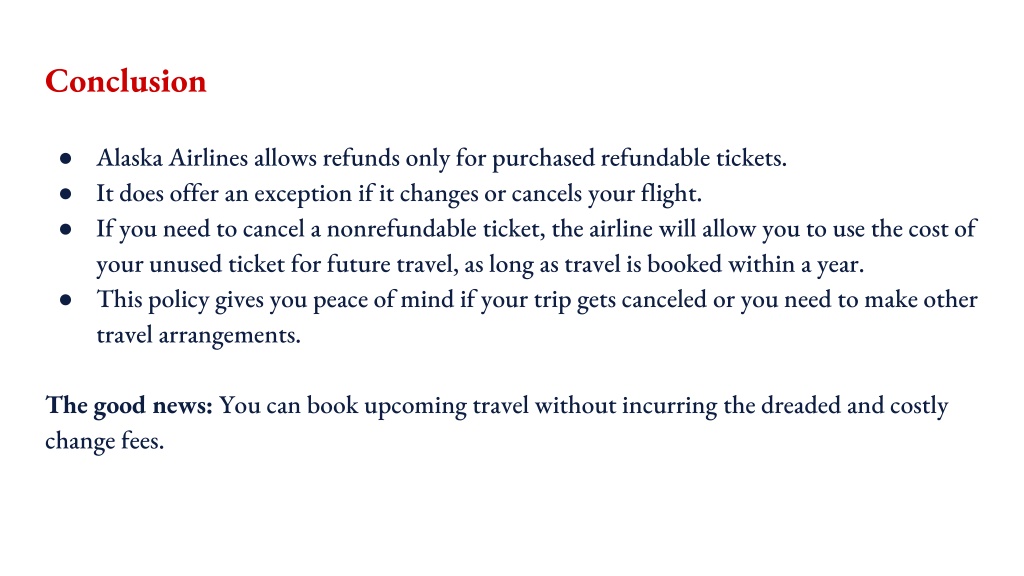The width and height of the screenshot is (1024, 576).
Task: Click the bold 'The good news:' text
Action: coord(129,406)
